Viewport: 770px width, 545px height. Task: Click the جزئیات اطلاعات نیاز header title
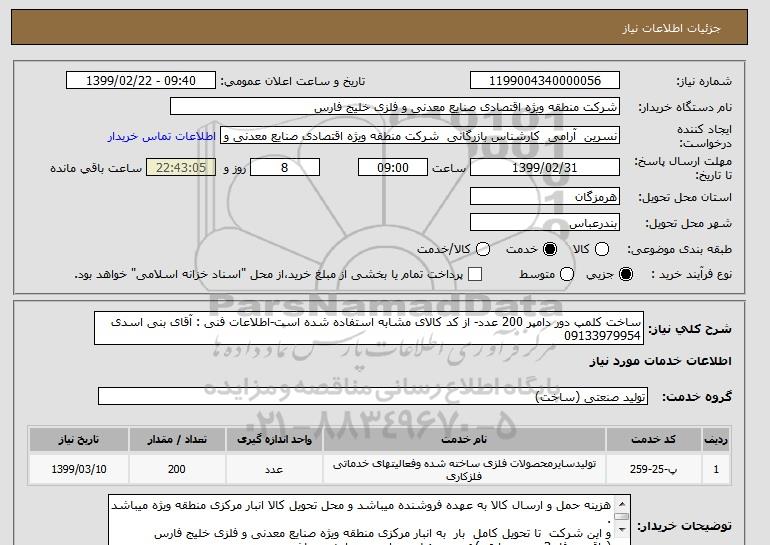(x=671, y=28)
